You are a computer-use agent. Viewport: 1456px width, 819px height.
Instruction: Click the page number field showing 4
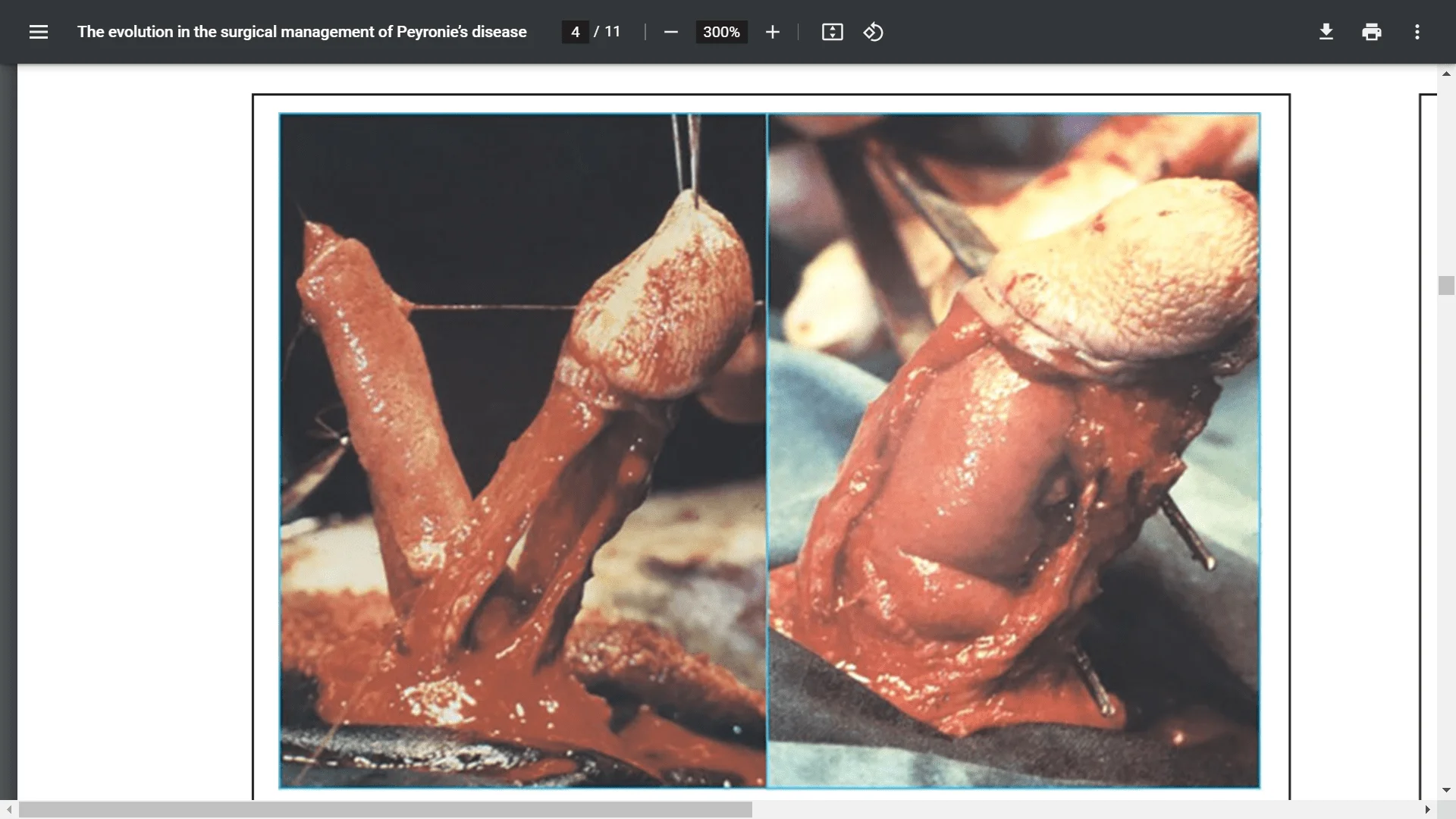pyautogui.click(x=576, y=32)
